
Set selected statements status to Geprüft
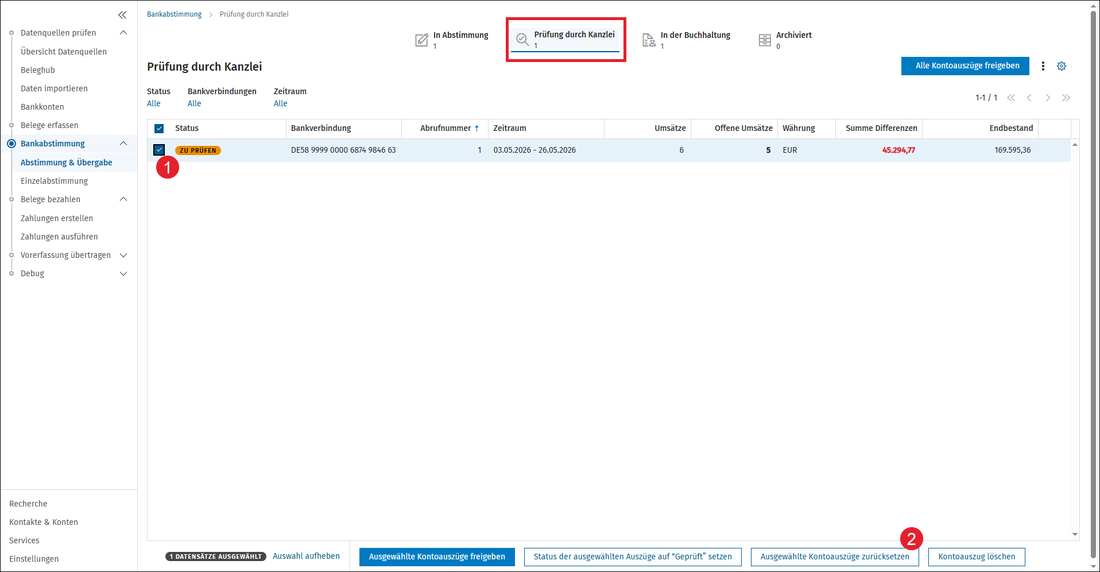click(x=633, y=557)
